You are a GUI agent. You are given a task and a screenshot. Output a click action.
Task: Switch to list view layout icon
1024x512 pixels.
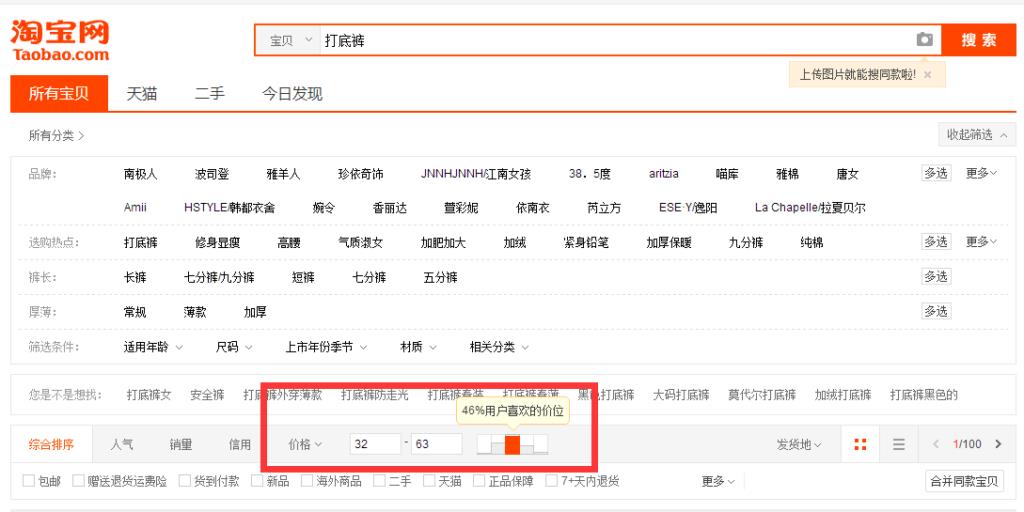click(899, 445)
